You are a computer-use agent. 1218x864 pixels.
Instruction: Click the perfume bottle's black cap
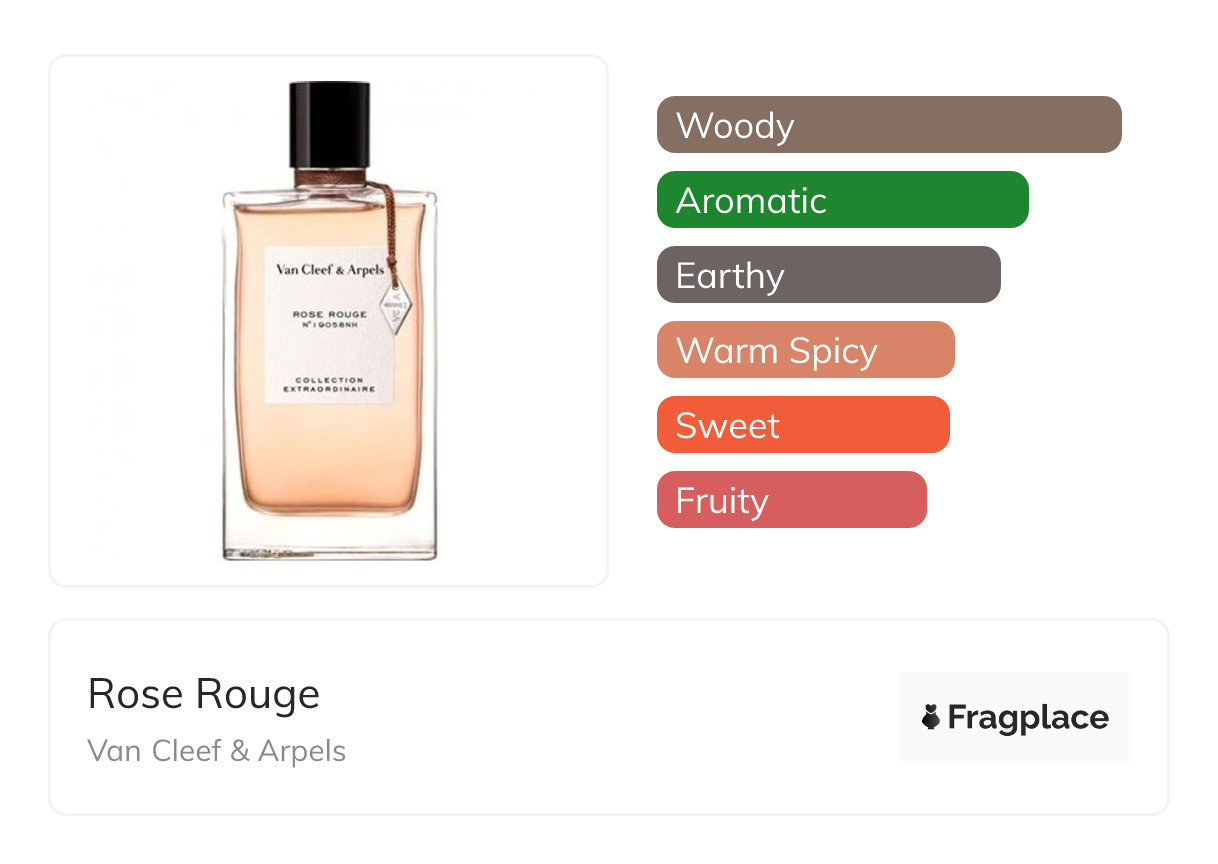(x=330, y=126)
